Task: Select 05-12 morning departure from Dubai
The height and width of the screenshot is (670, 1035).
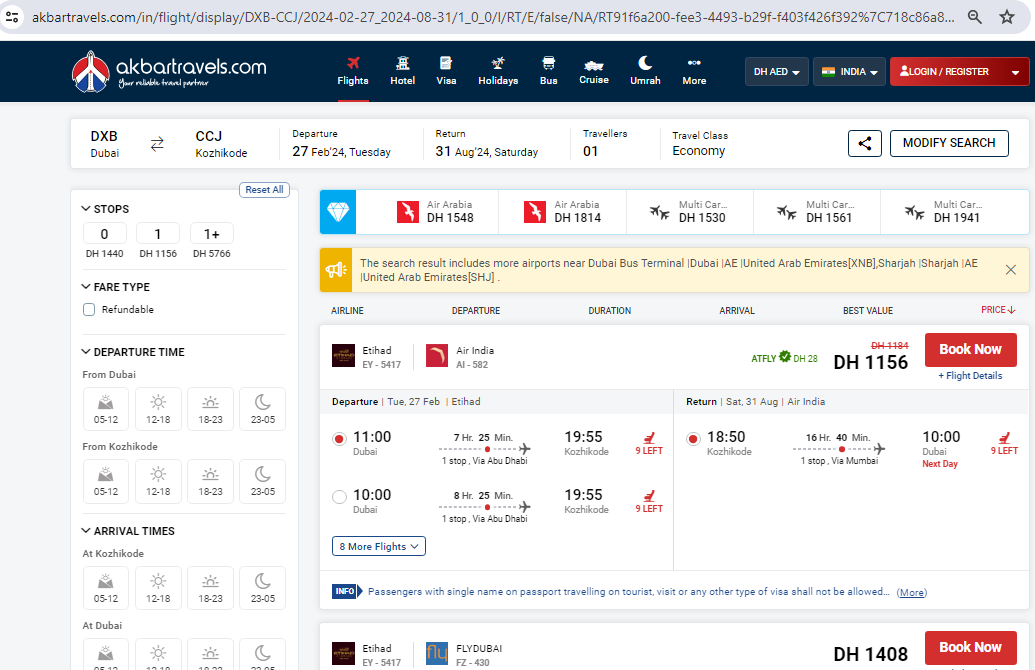Action: (x=106, y=409)
